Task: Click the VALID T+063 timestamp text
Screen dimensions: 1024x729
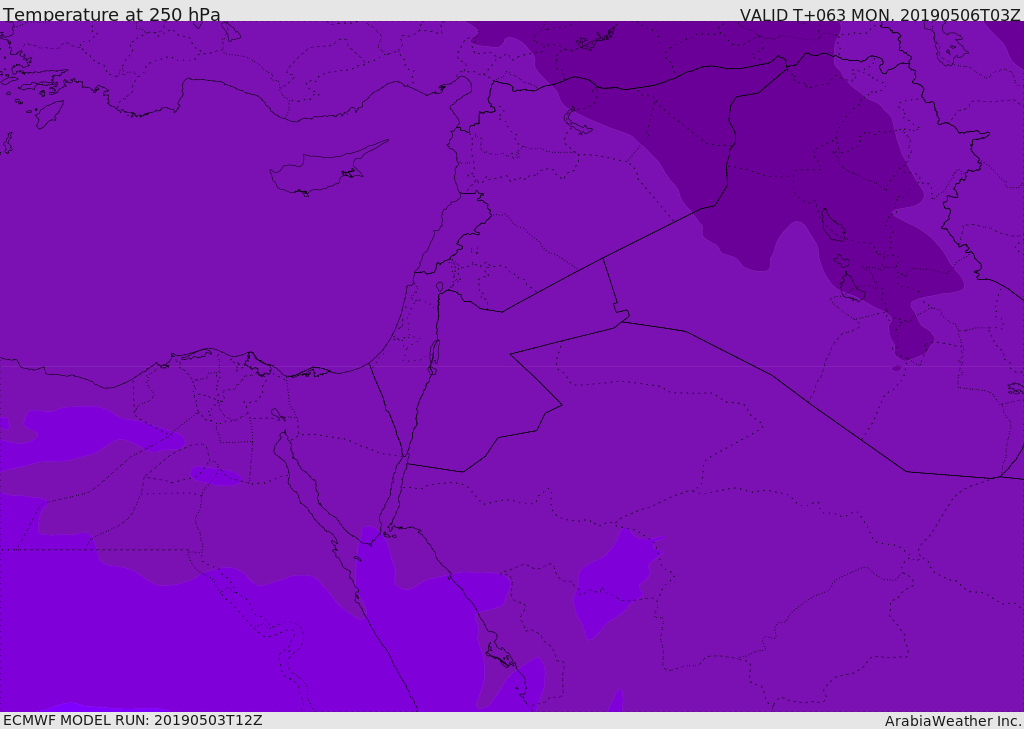Action: click(x=880, y=14)
